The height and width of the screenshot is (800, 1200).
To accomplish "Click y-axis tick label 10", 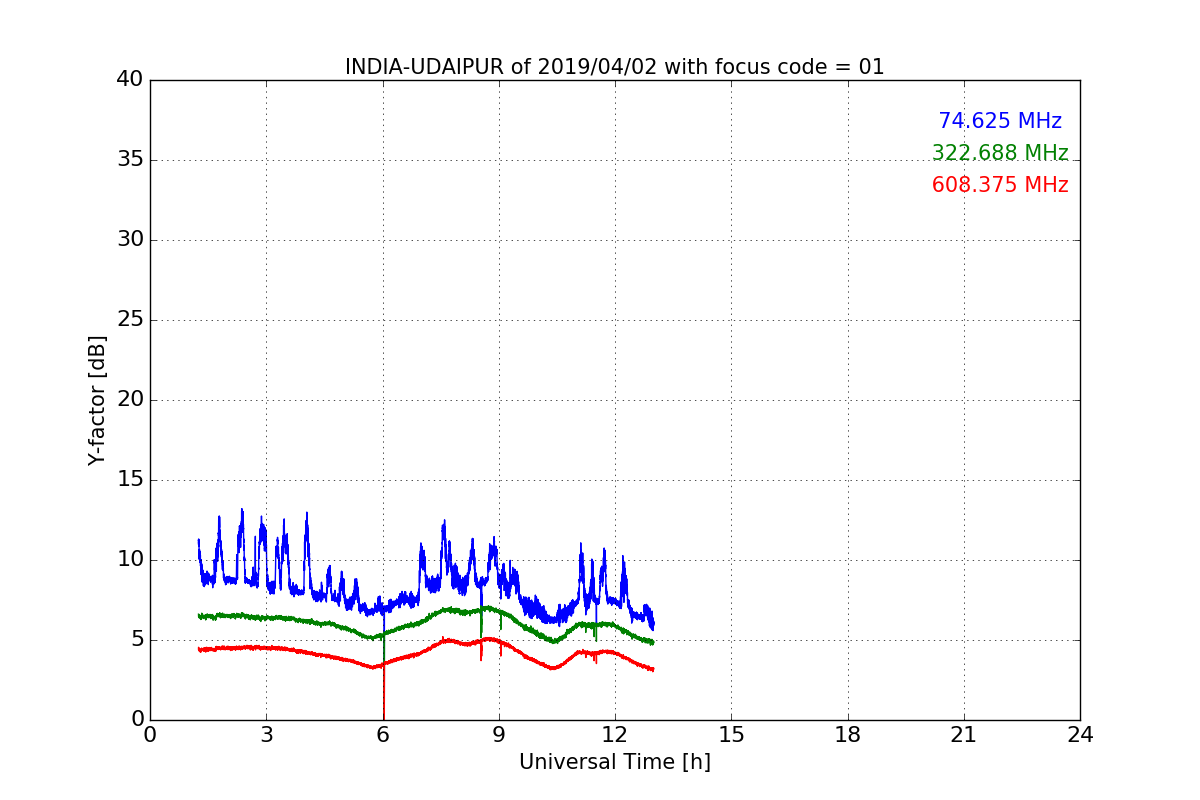I will (x=130, y=560).
